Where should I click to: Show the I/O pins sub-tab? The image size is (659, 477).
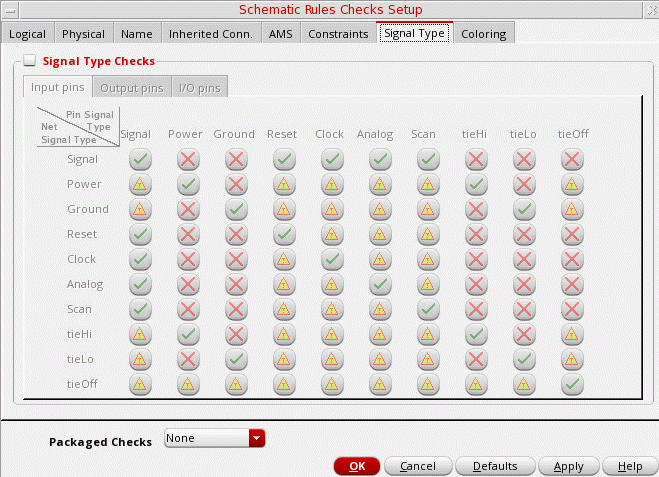(x=201, y=88)
